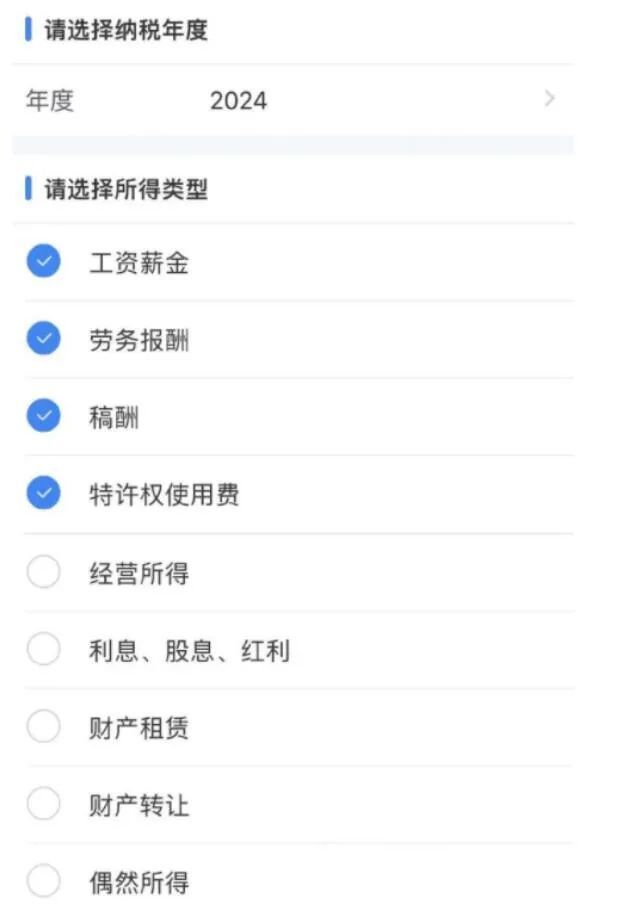Check the 利息、股息、红利 income type

44,648
